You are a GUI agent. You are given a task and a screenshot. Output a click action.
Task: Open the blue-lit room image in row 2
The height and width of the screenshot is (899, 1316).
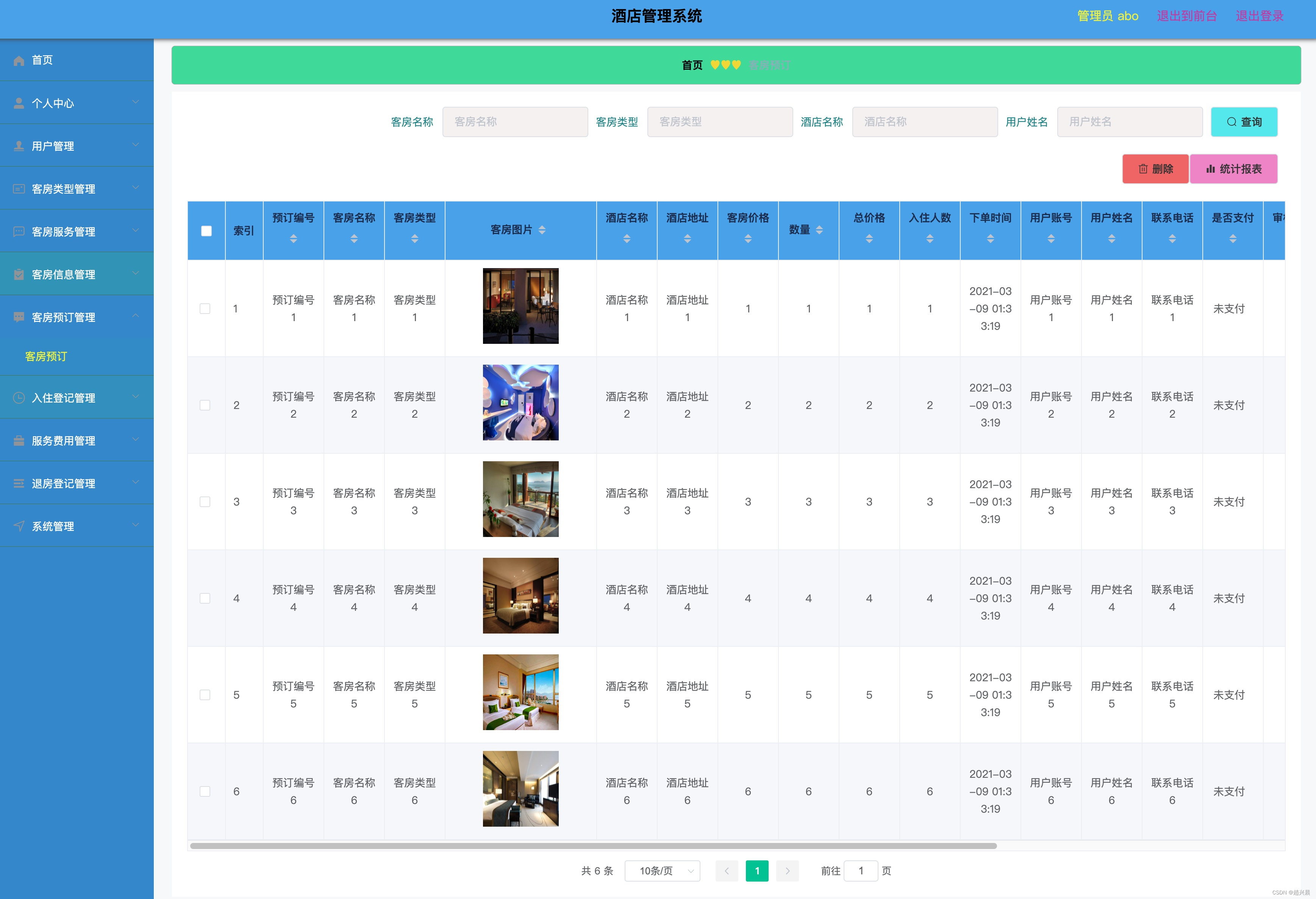(520, 403)
